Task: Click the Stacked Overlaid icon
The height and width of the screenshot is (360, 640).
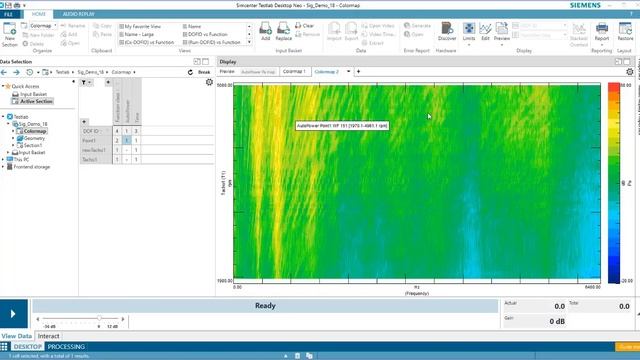Action: 578,34
